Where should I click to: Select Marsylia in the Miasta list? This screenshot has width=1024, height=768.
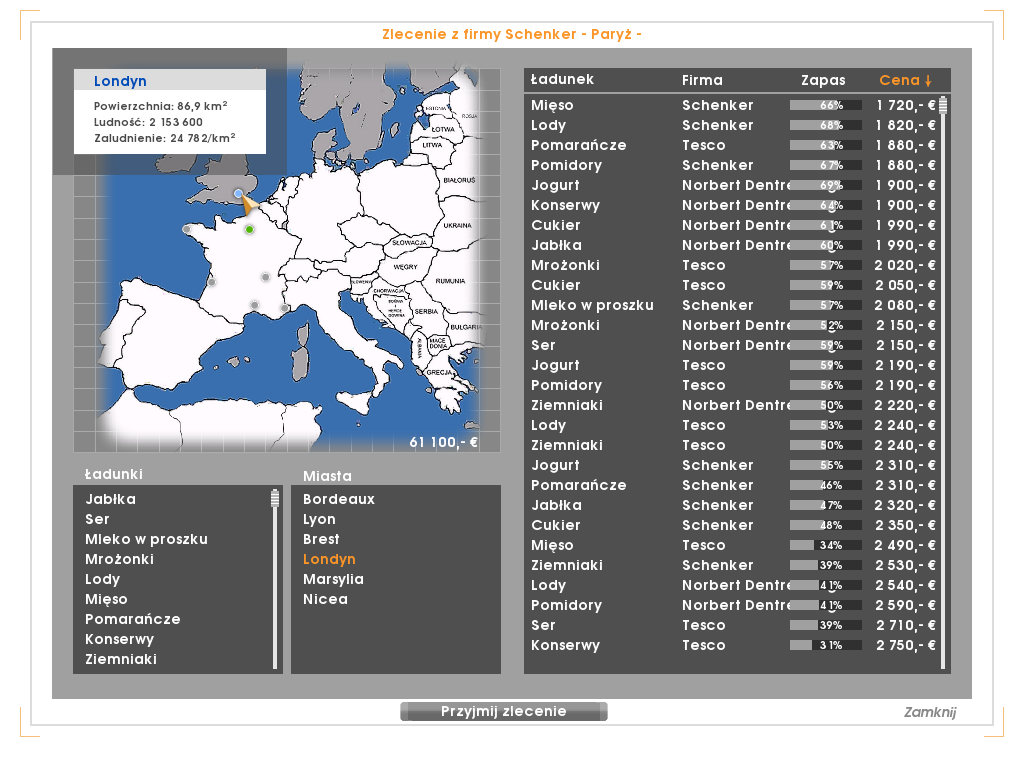click(x=333, y=579)
